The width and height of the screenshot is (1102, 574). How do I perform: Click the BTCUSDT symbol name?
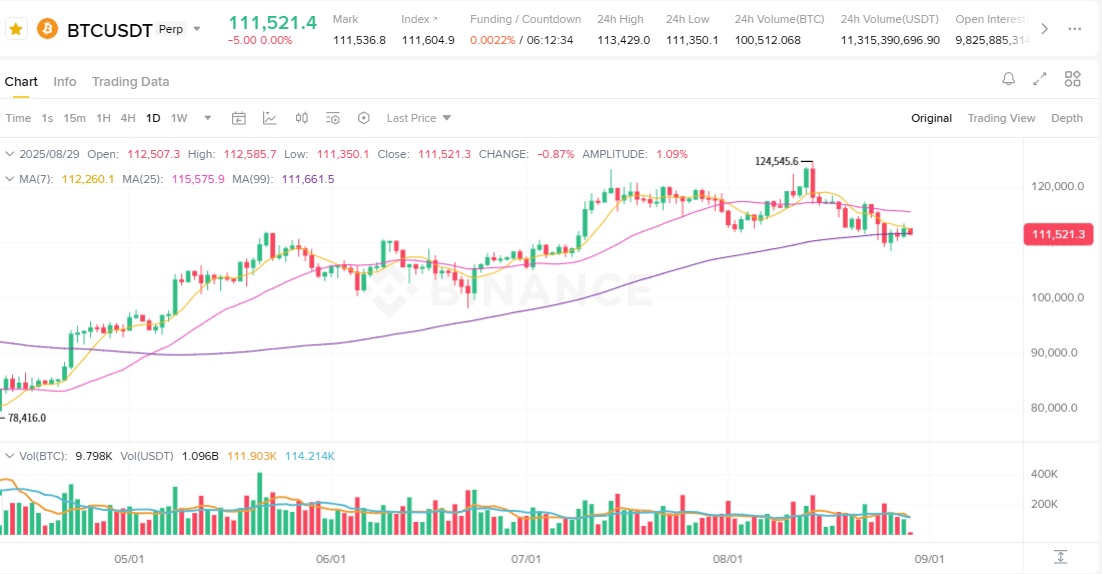110,30
